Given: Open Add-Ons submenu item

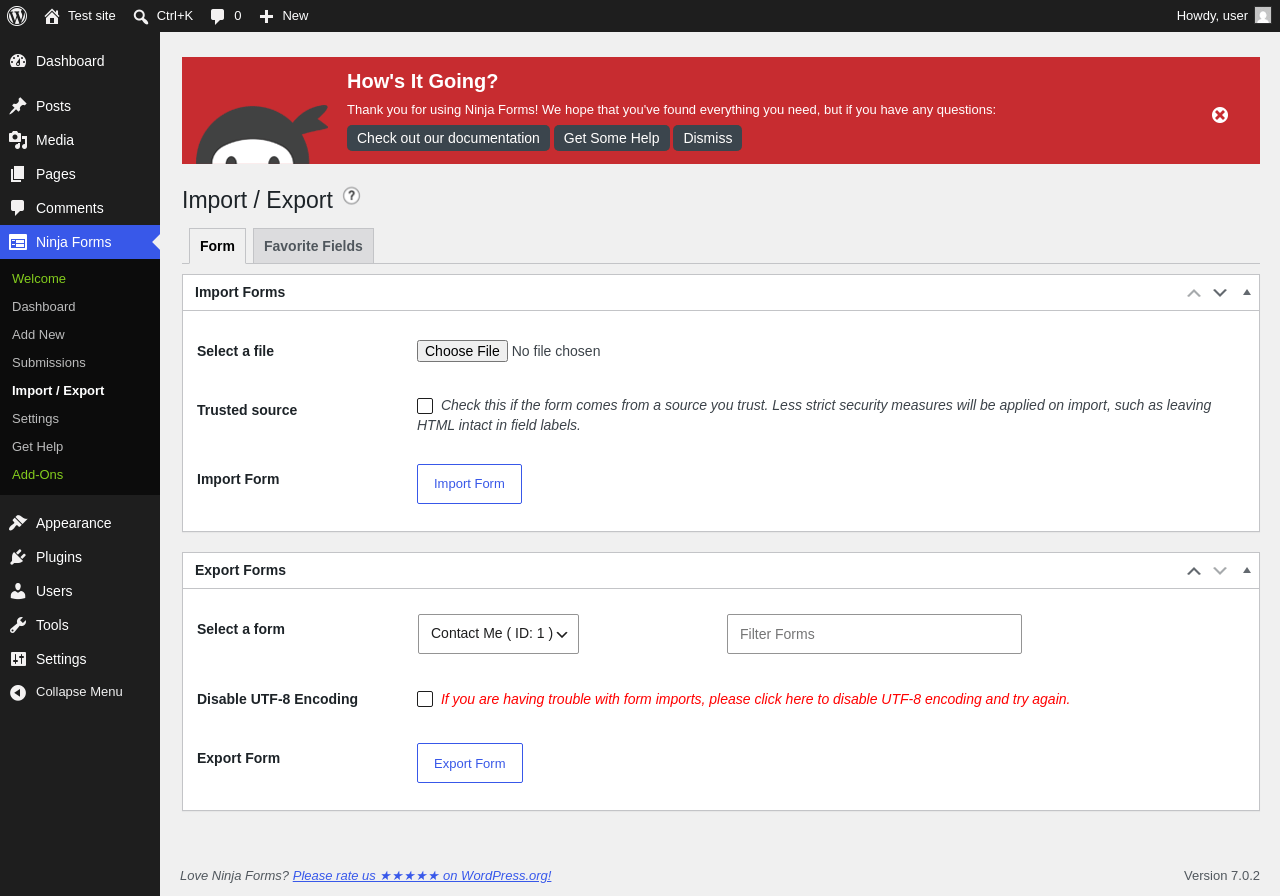Looking at the screenshot, I should pos(37,474).
